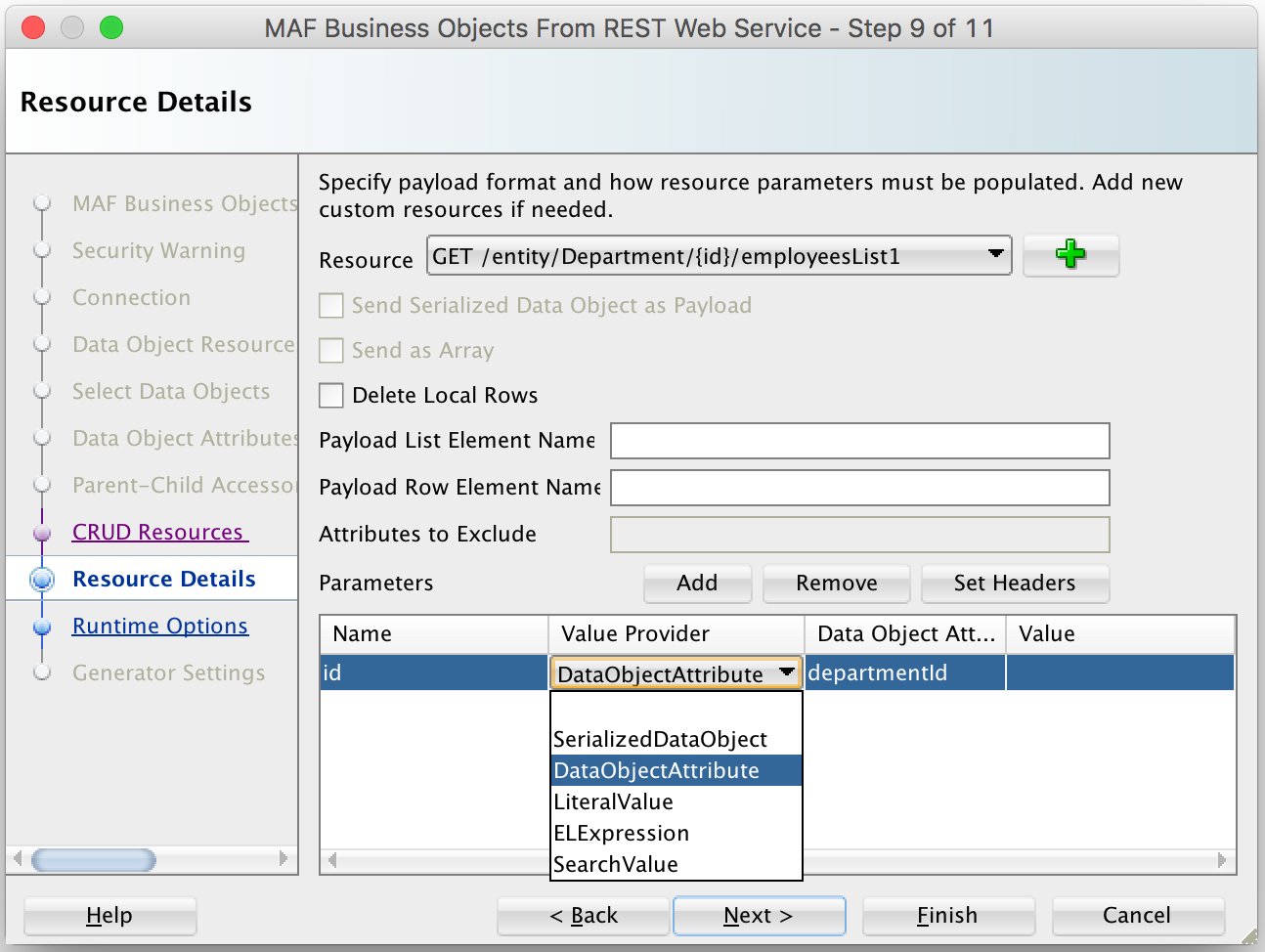Viewport: 1265px width, 952px height.
Task: Open the CRUD Resources step link
Action: 159,532
